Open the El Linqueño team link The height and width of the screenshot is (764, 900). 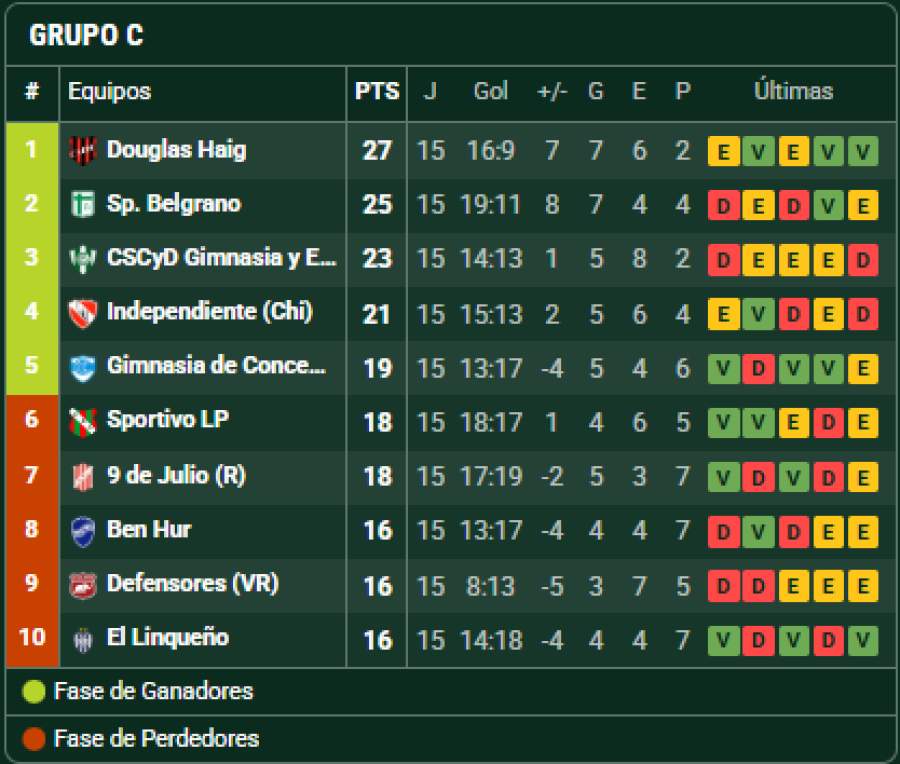click(168, 638)
